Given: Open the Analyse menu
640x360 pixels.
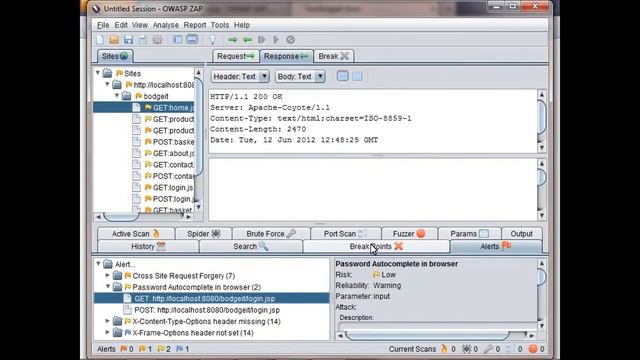Looking at the screenshot, I should (x=166, y=25).
